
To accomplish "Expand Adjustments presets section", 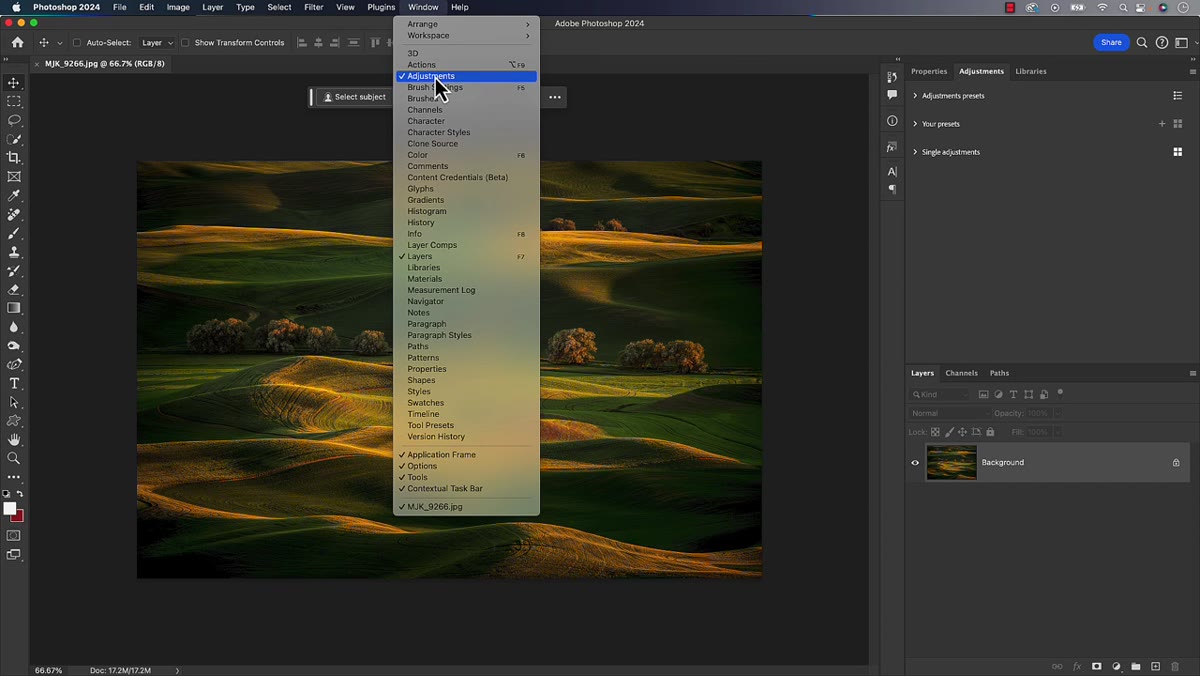I will [915, 96].
